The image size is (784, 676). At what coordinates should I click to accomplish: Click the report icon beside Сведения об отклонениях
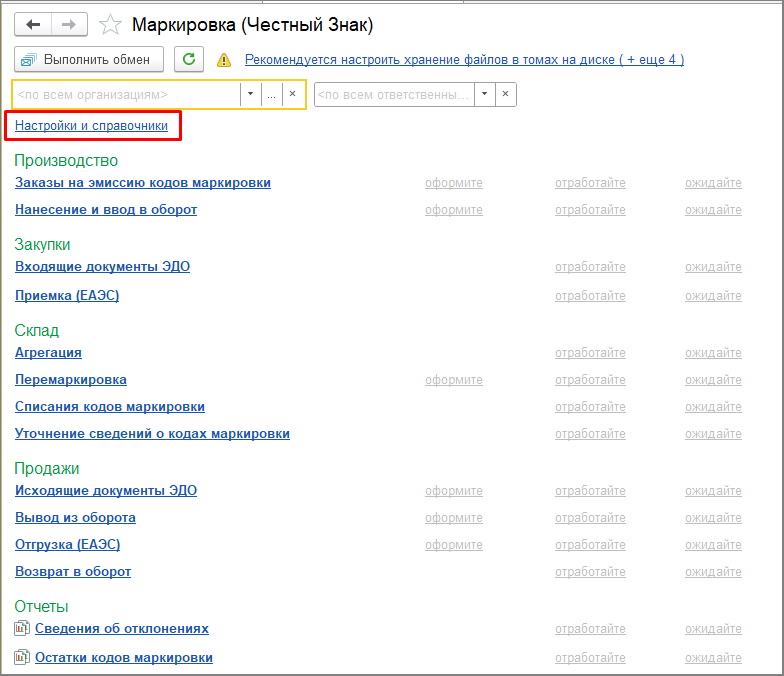coord(22,628)
